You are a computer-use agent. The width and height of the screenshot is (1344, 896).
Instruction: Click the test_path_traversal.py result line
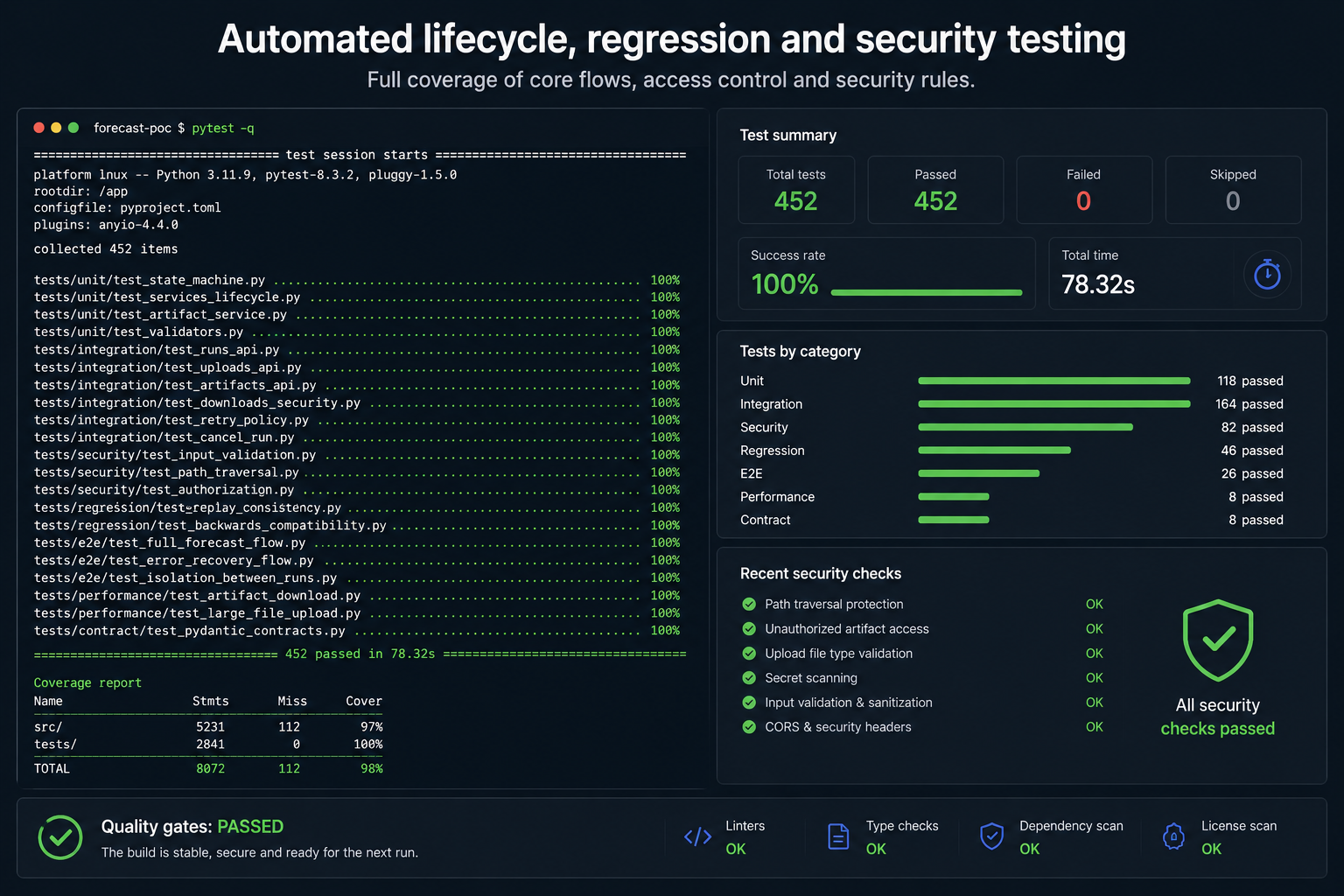(x=357, y=472)
